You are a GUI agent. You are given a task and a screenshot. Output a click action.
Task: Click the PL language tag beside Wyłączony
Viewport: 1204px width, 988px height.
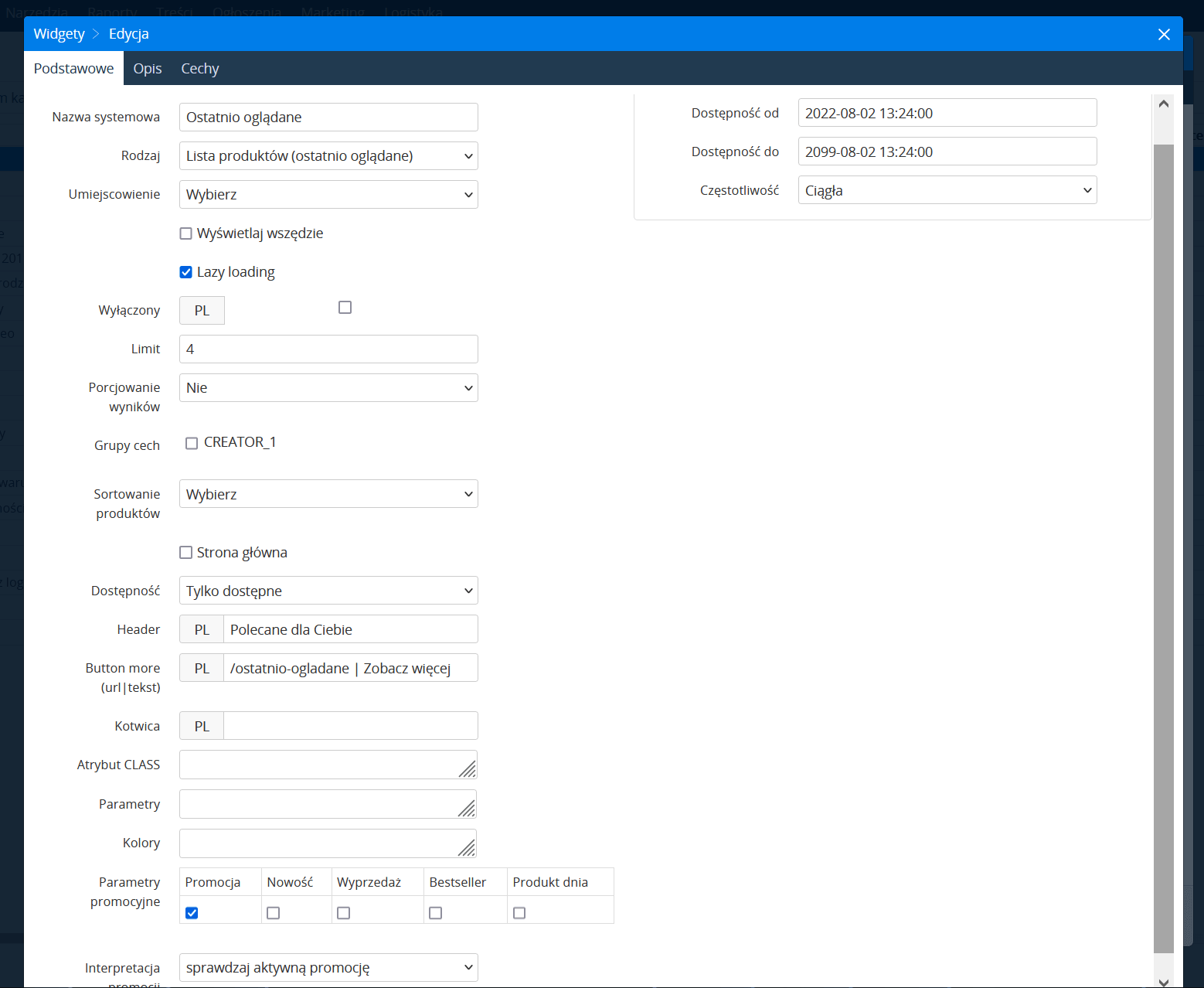(202, 311)
